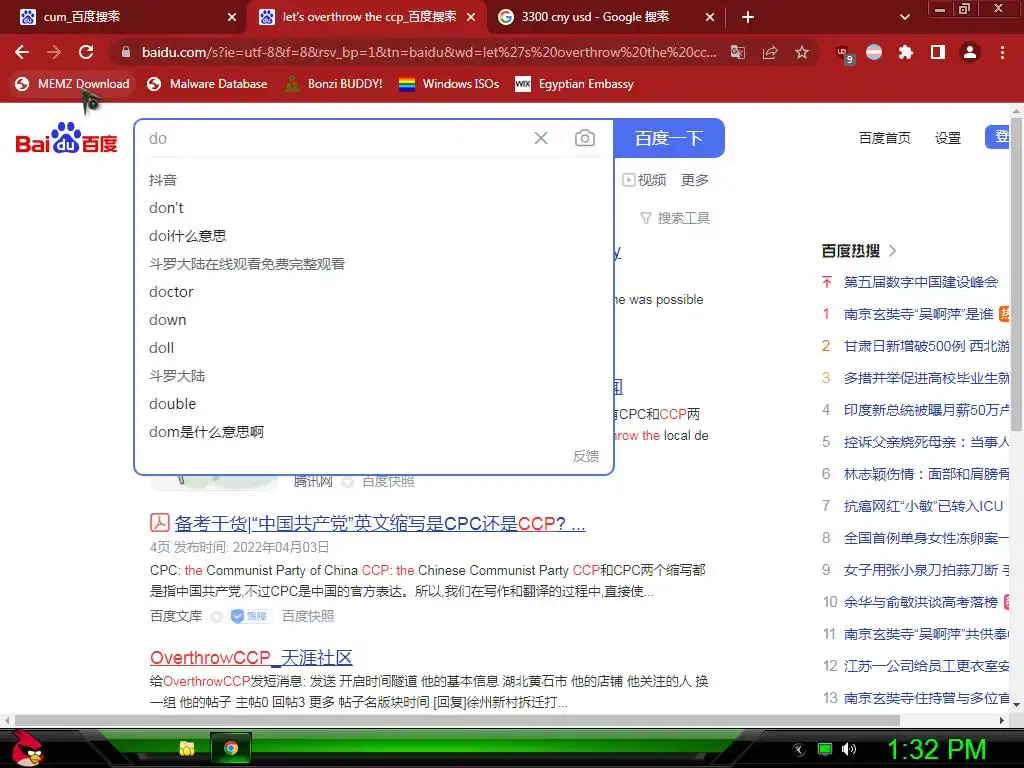Image resolution: width=1024 pixels, height=768 pixels.
Task: Open hot search 第五届数字中国建设峰会
Action: pyautogui.click(x=921, y=282)
